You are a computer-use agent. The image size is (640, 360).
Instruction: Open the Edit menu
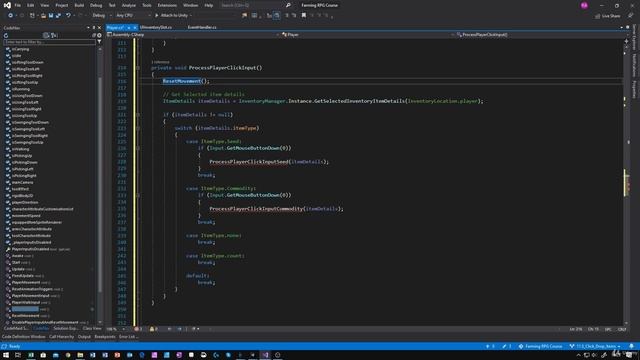pyautogui.click(x=31, y=5)
